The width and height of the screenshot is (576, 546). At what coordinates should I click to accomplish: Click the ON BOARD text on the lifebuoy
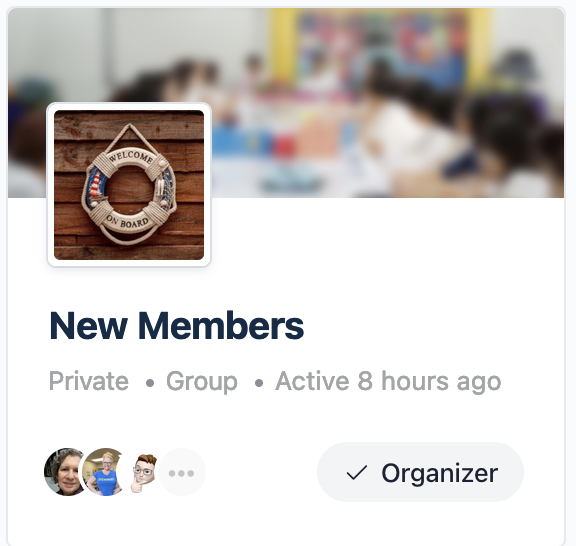click(128, 222)
